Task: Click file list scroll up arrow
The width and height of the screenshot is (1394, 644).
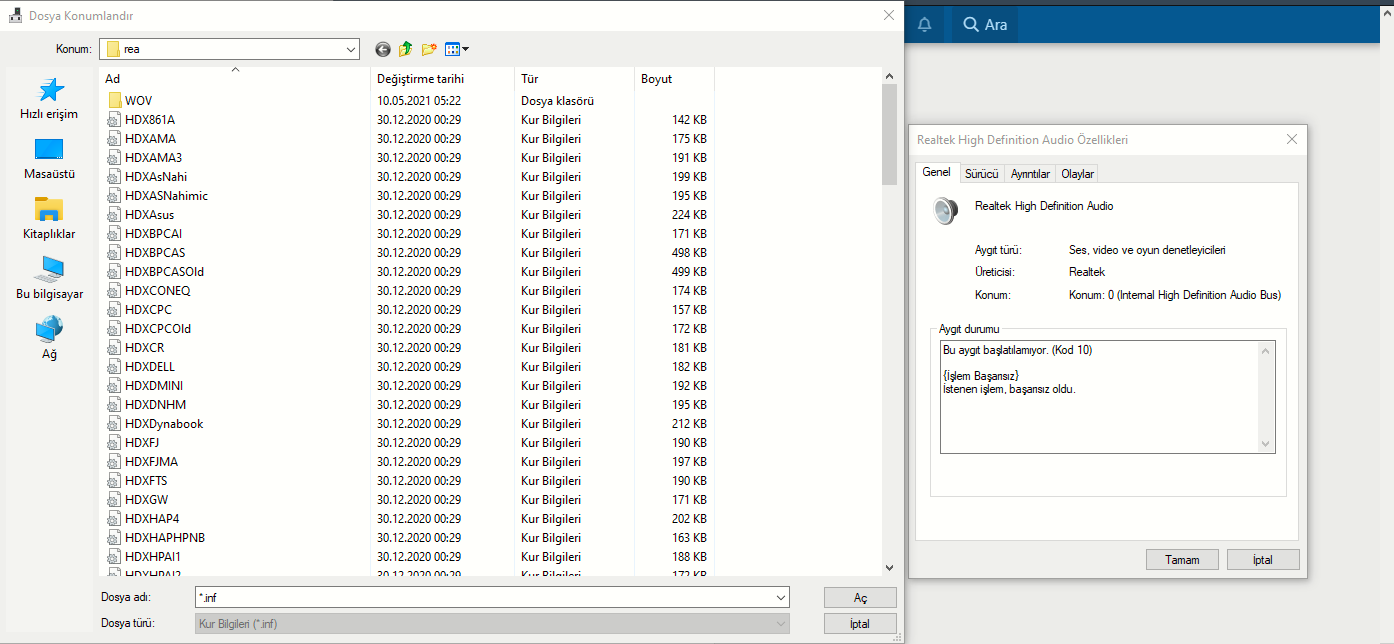Action: (x=889, y=76)
